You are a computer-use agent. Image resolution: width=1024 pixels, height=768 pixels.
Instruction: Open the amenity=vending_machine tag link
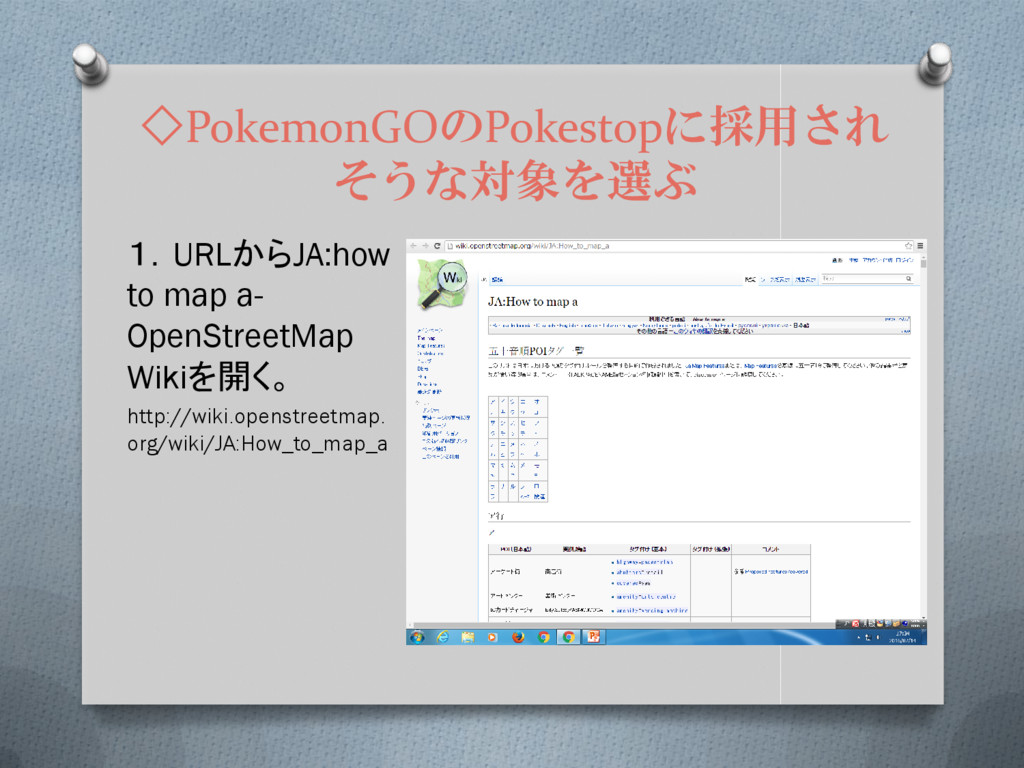[652, 611]
